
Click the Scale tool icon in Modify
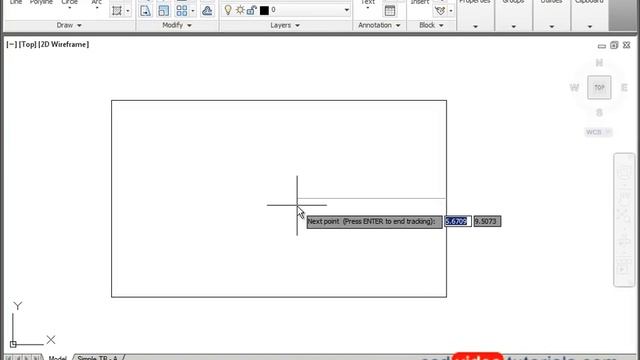[x=164, y=11]
